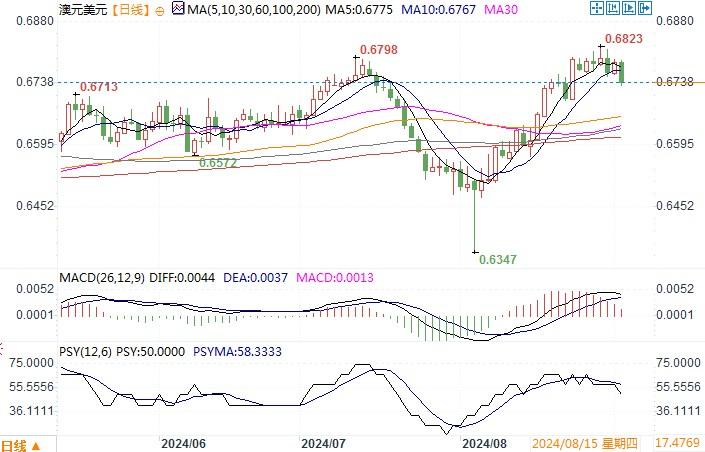Click the MA10:0.6767 value

click(x=438, y=9)
